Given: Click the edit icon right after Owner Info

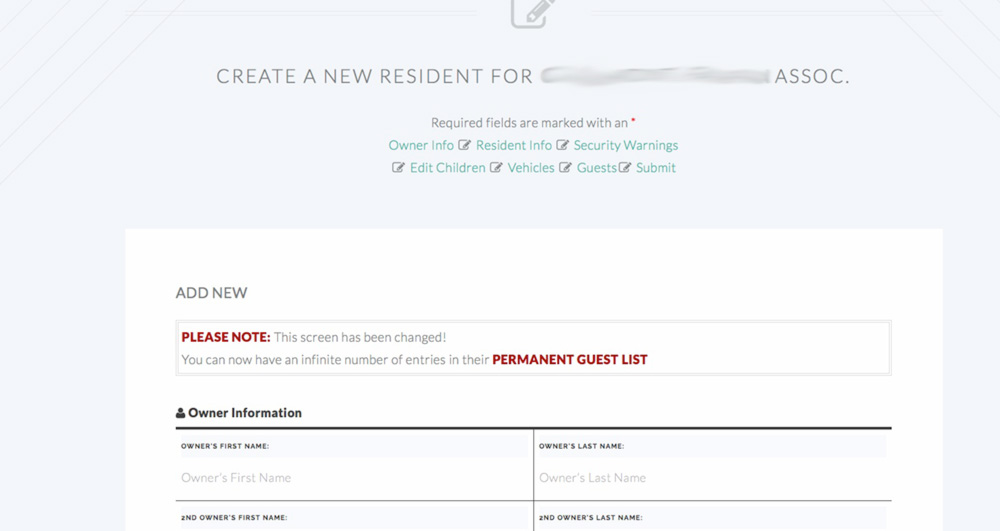Looking at the screenshot, I should 465,145.
